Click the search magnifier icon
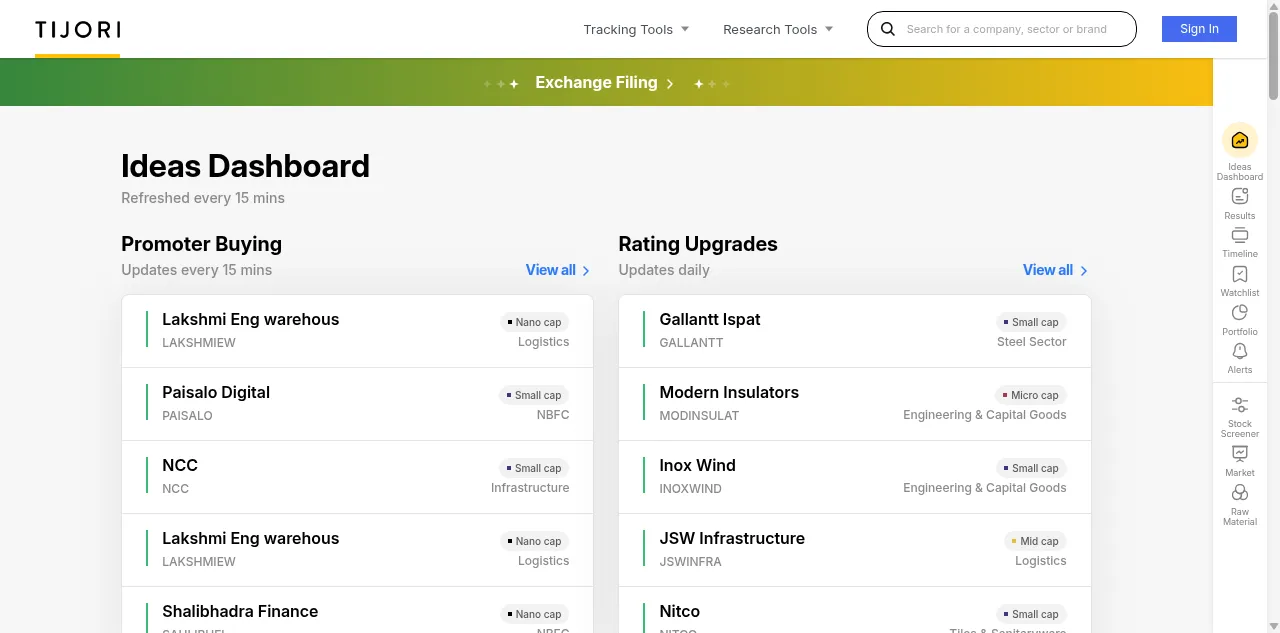Image resolution: width=1280 pixels, height=633 pixels. (x=887, y=29)
